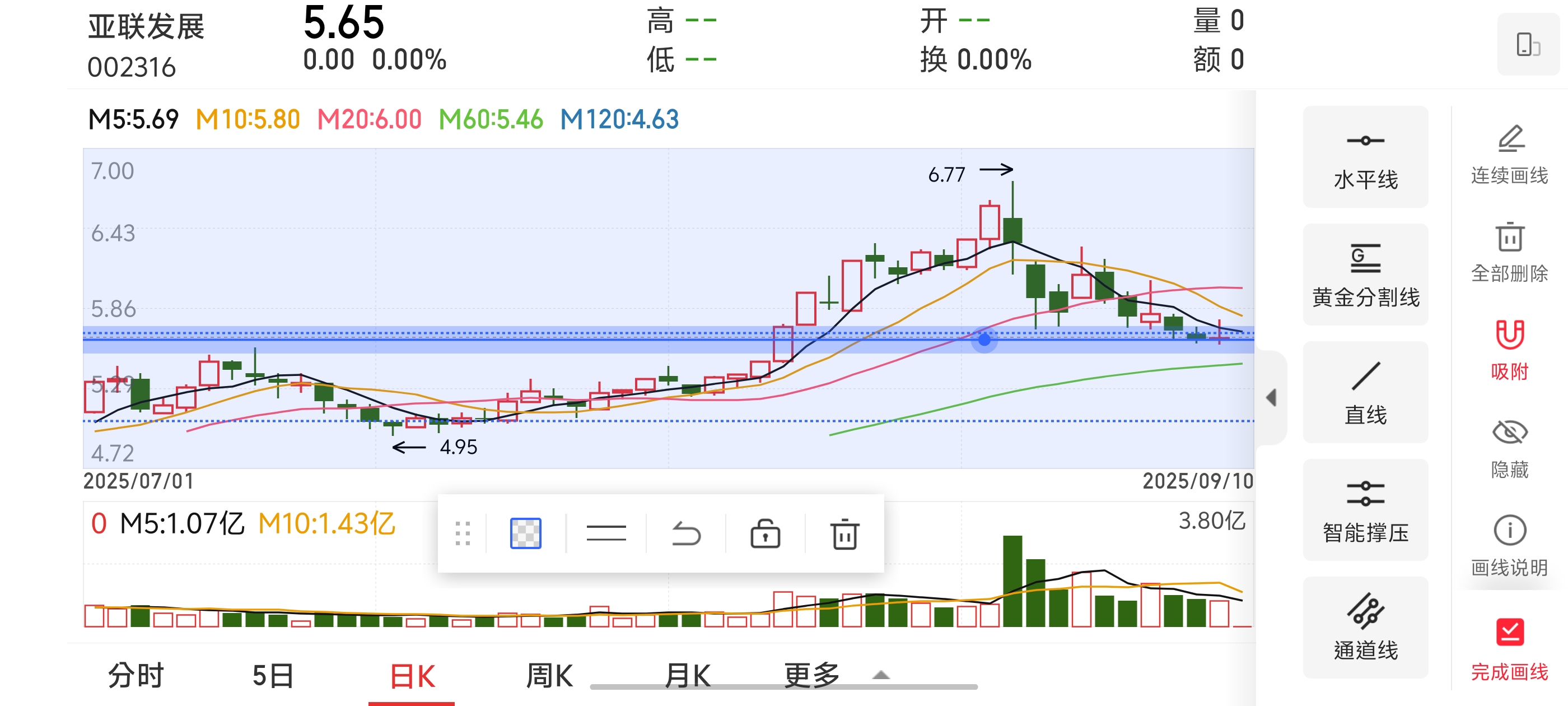Tap the M120:4.63 moving average label
The width and height of the screenshot is (1568, 706).
619,119
